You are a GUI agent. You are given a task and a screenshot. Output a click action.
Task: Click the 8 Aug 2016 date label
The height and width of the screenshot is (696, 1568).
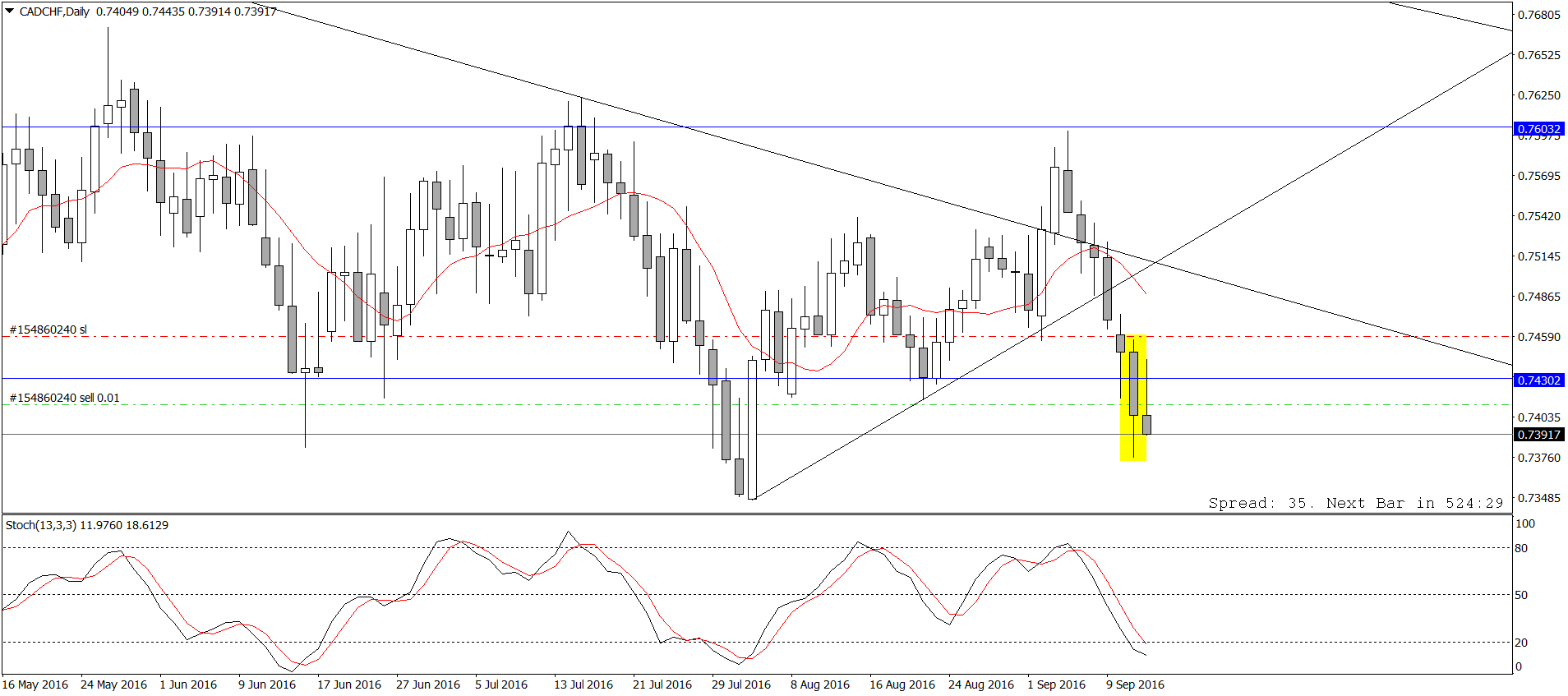point(820,684)
